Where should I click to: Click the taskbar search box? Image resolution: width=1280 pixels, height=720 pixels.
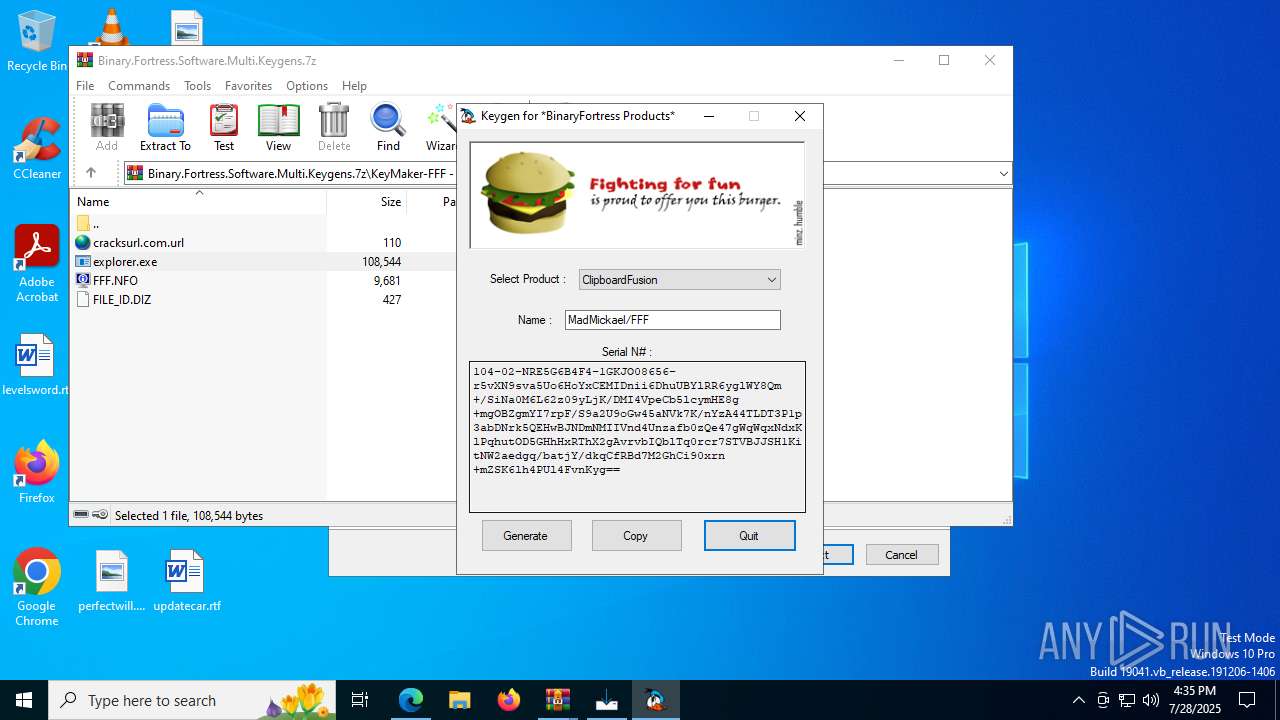(x=194, y=700)
